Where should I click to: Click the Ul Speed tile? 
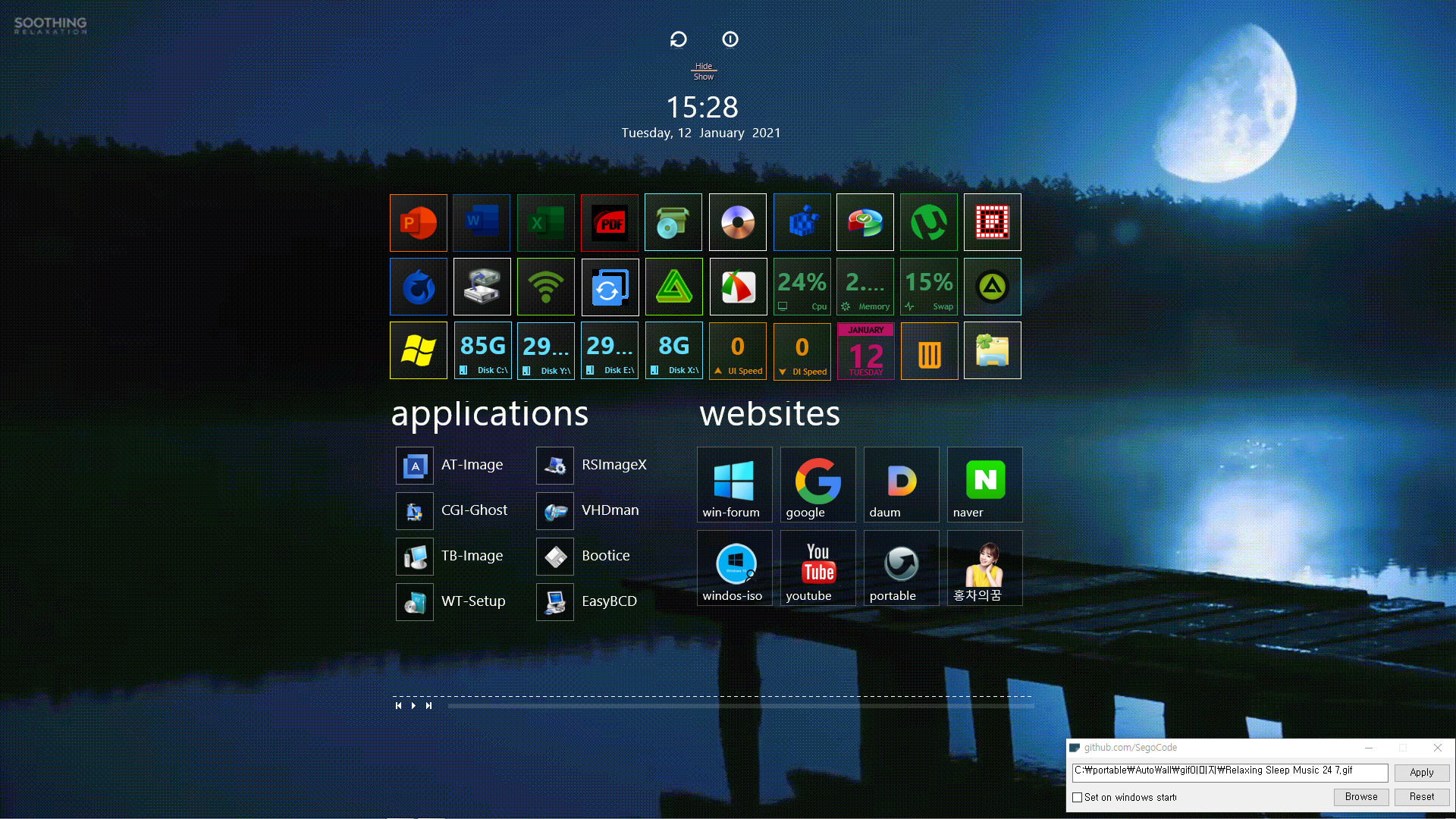point(738,350)
